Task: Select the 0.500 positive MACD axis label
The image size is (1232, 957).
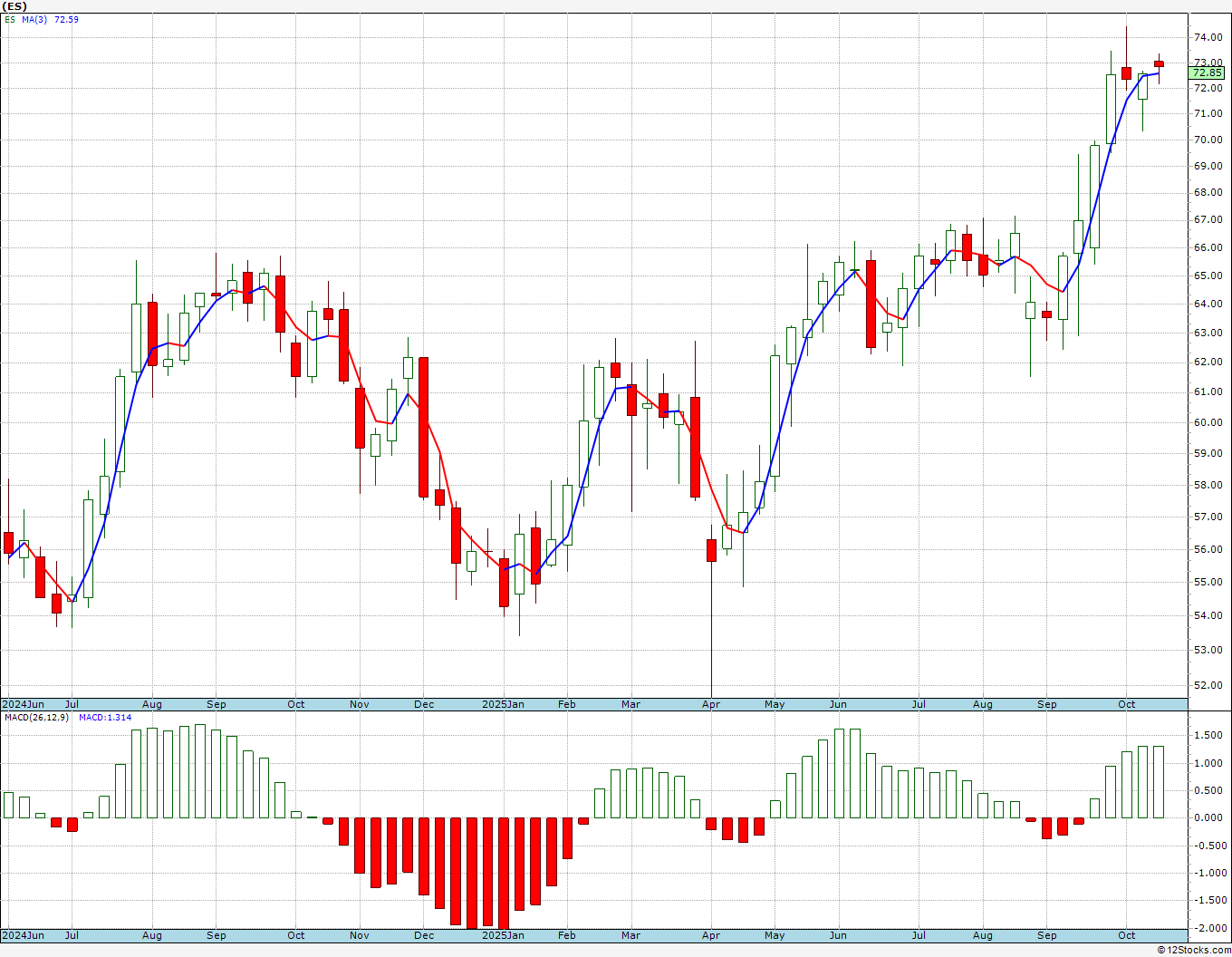Action: pyautogui.click(x=1210, y=790)
